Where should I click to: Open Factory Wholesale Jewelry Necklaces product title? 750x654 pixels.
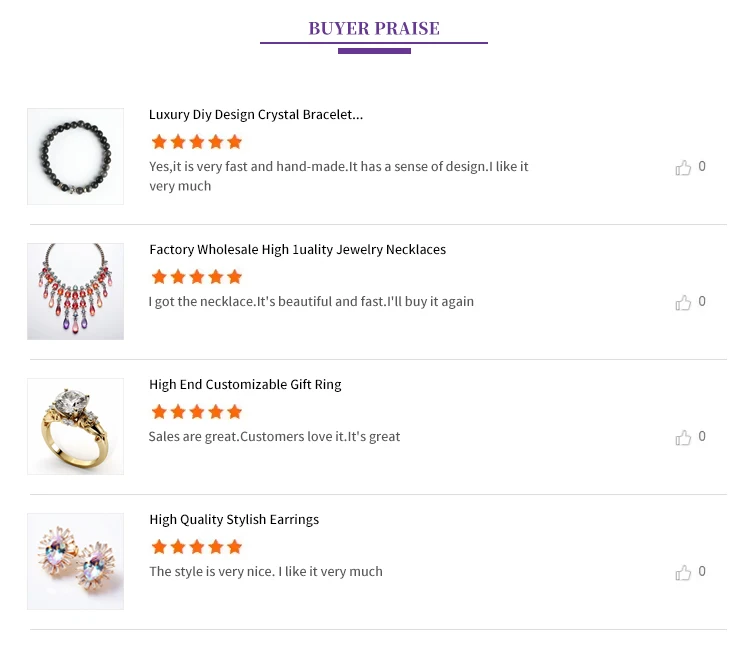298,250
